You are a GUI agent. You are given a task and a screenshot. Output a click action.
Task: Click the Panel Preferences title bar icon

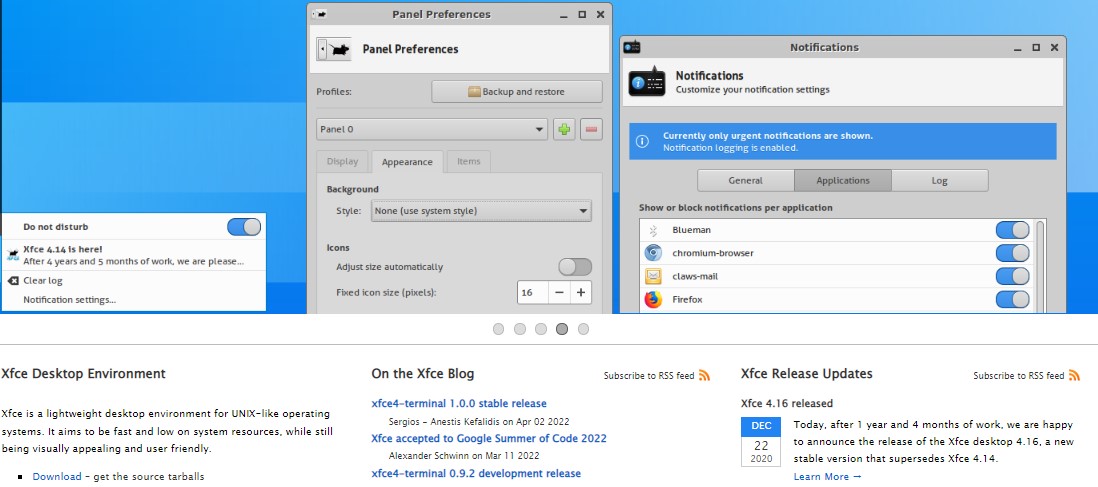(x=319, y=14)
